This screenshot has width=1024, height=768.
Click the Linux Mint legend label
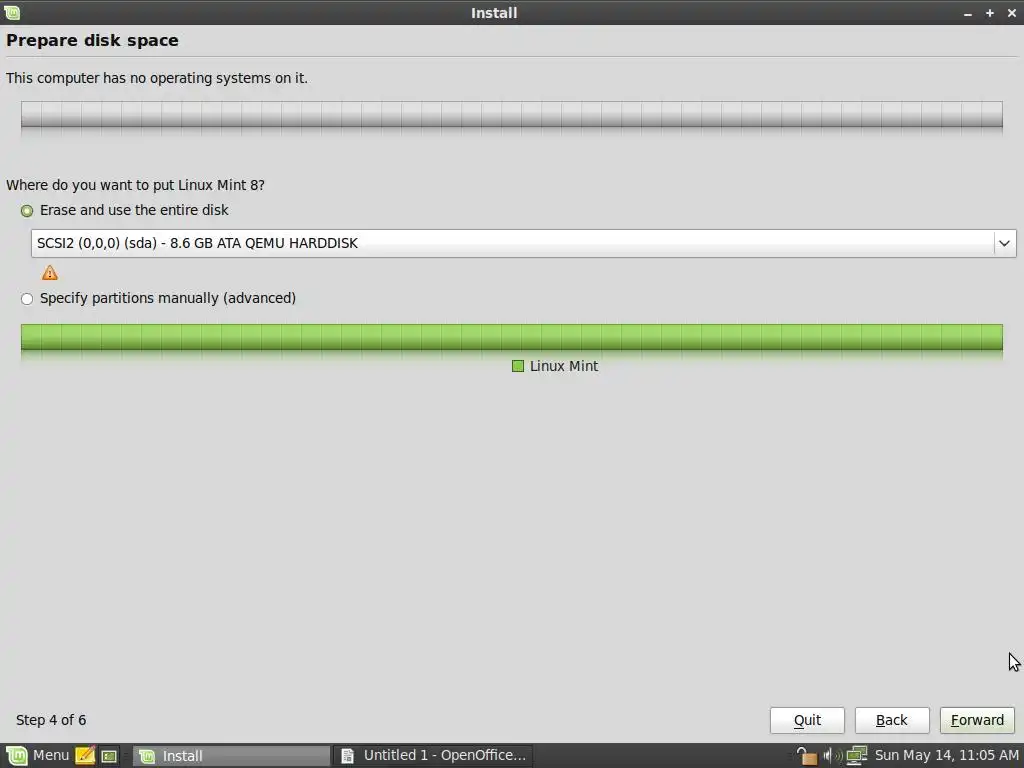tap(564, 366)
